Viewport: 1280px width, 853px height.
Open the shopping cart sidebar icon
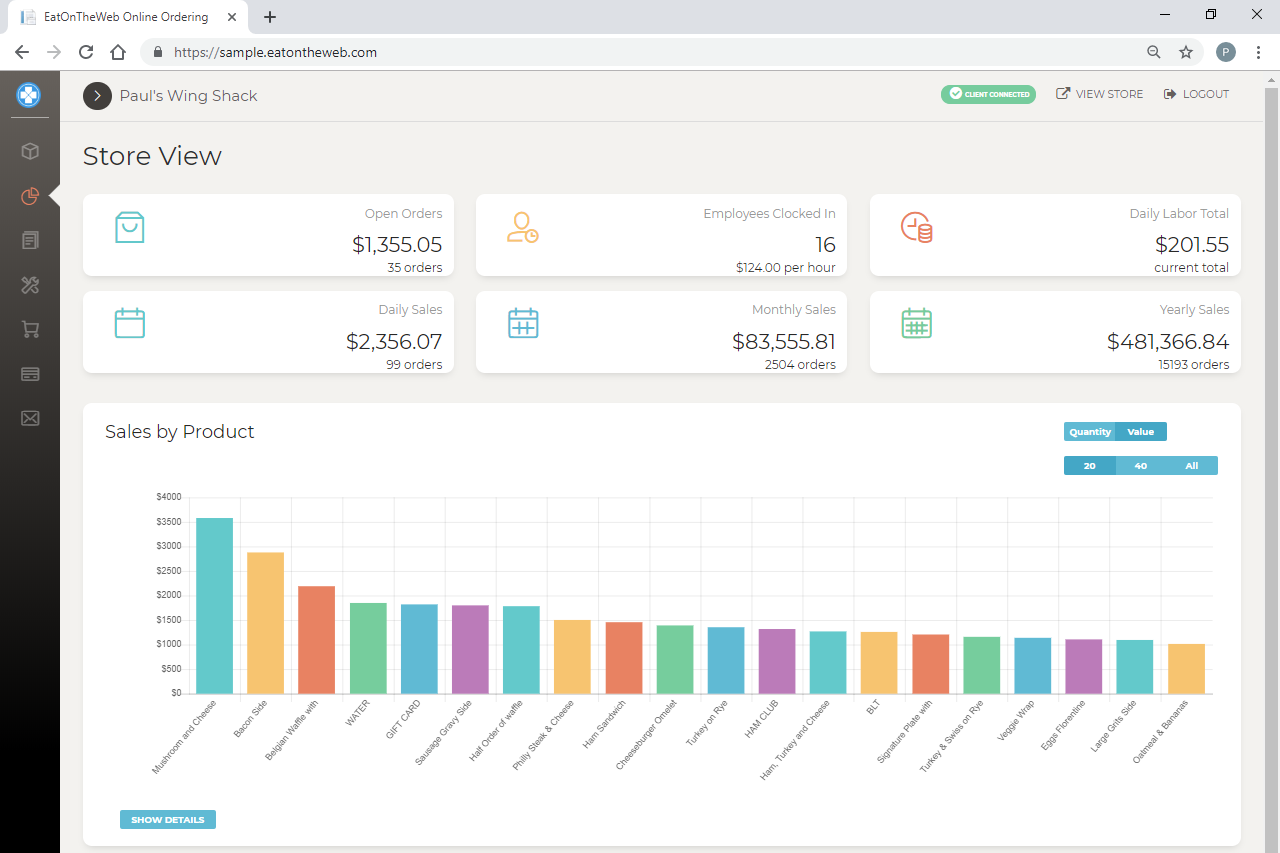30,329
